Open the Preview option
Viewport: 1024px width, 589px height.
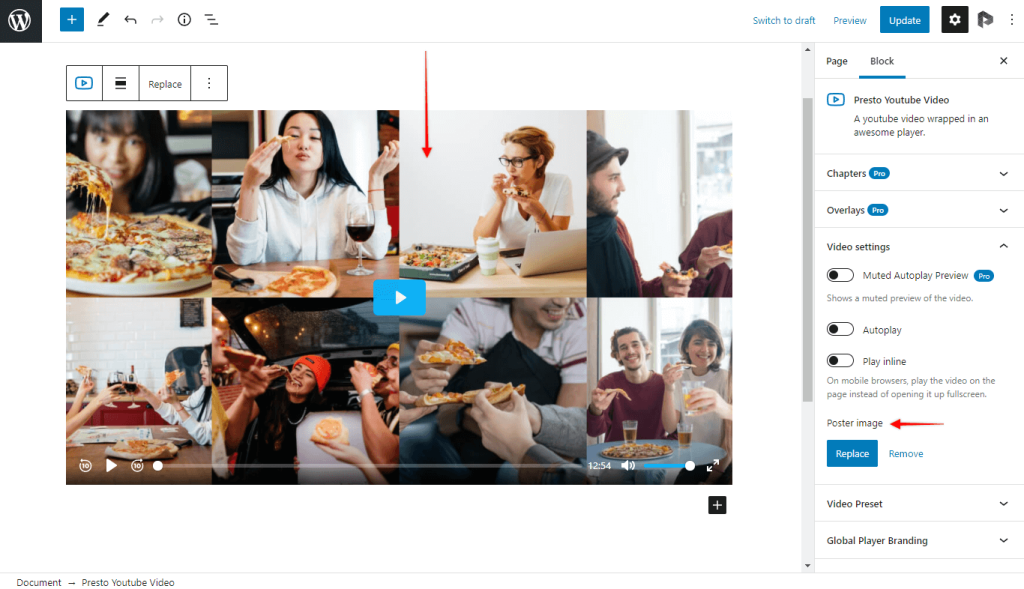point(850,20)
